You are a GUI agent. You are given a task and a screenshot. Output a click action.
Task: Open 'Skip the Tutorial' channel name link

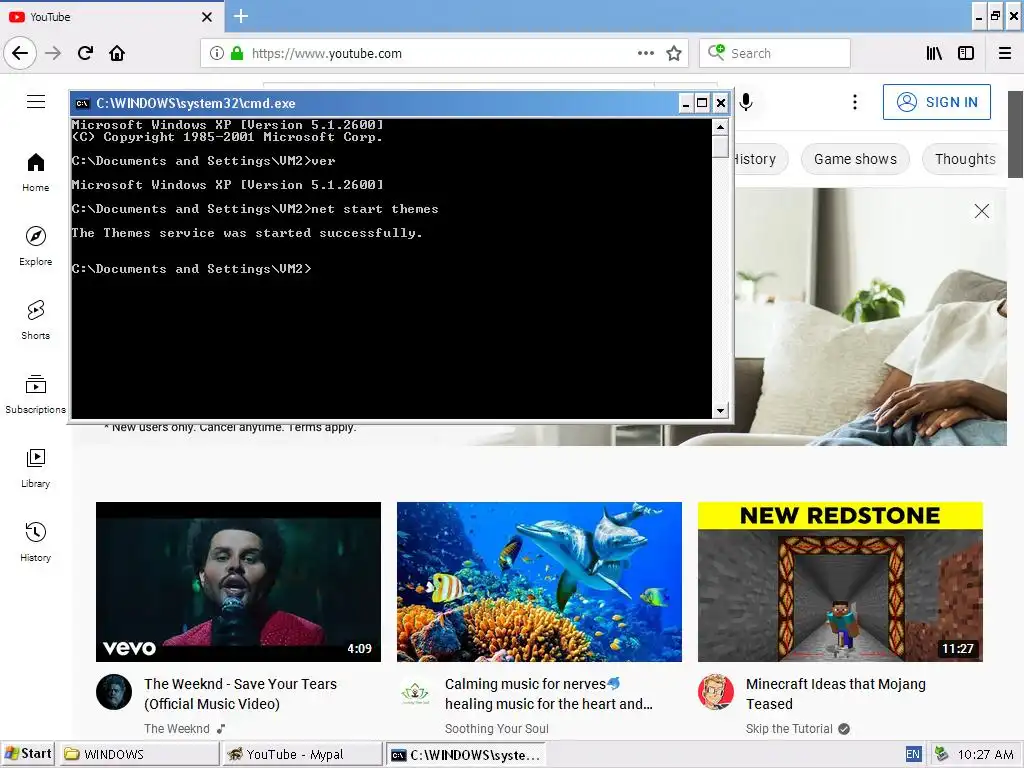[789, 728]
